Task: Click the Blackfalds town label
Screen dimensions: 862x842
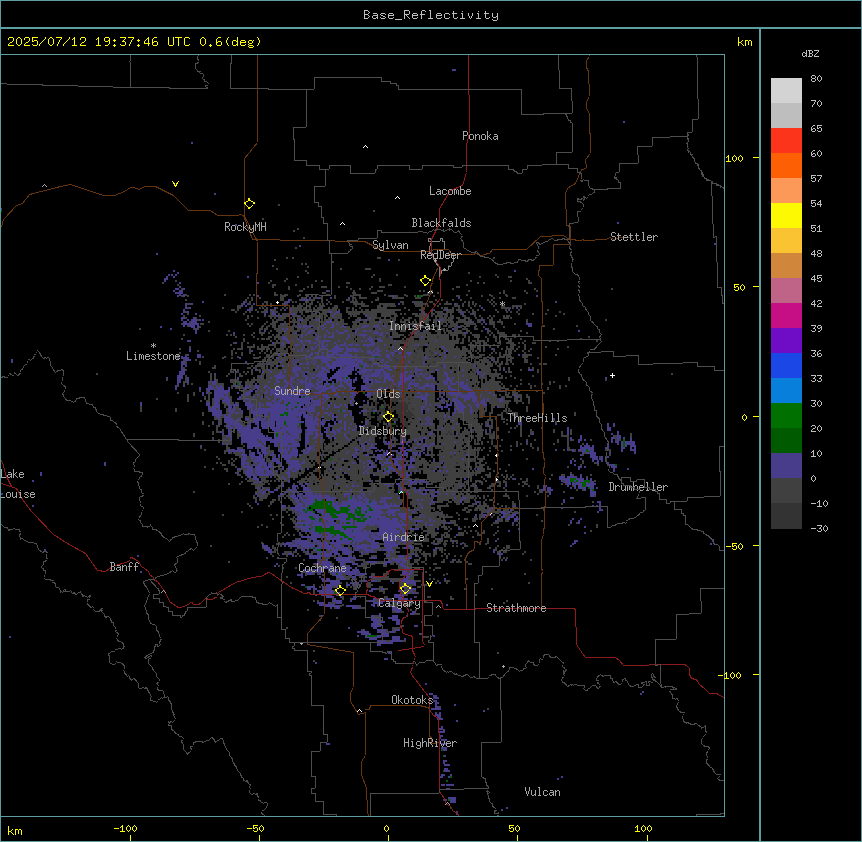Action: [441, 223]
